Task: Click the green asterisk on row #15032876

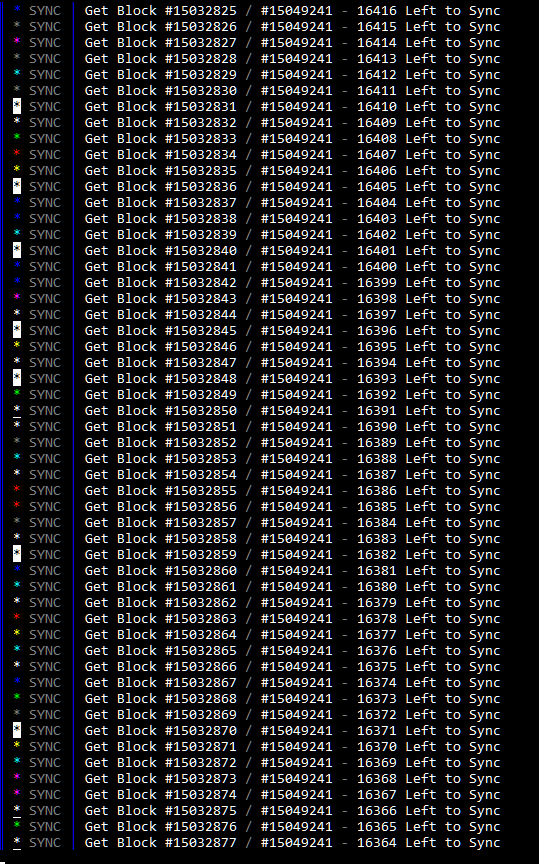Action: [17, 824]
